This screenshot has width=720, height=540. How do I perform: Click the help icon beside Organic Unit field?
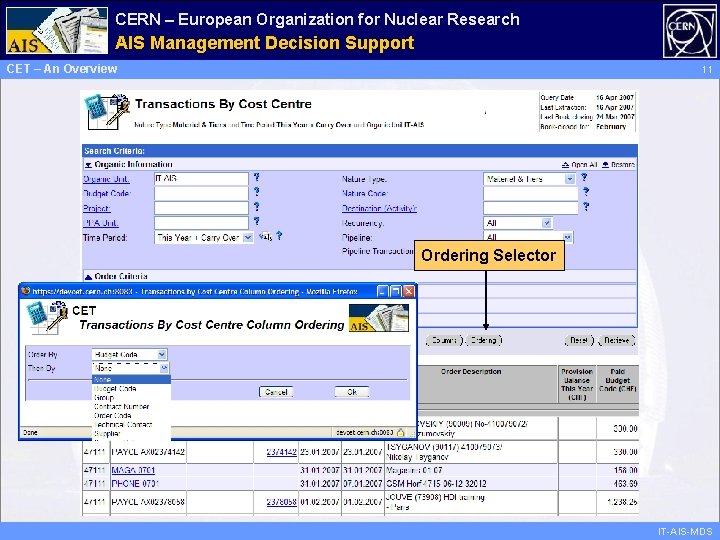257,177
